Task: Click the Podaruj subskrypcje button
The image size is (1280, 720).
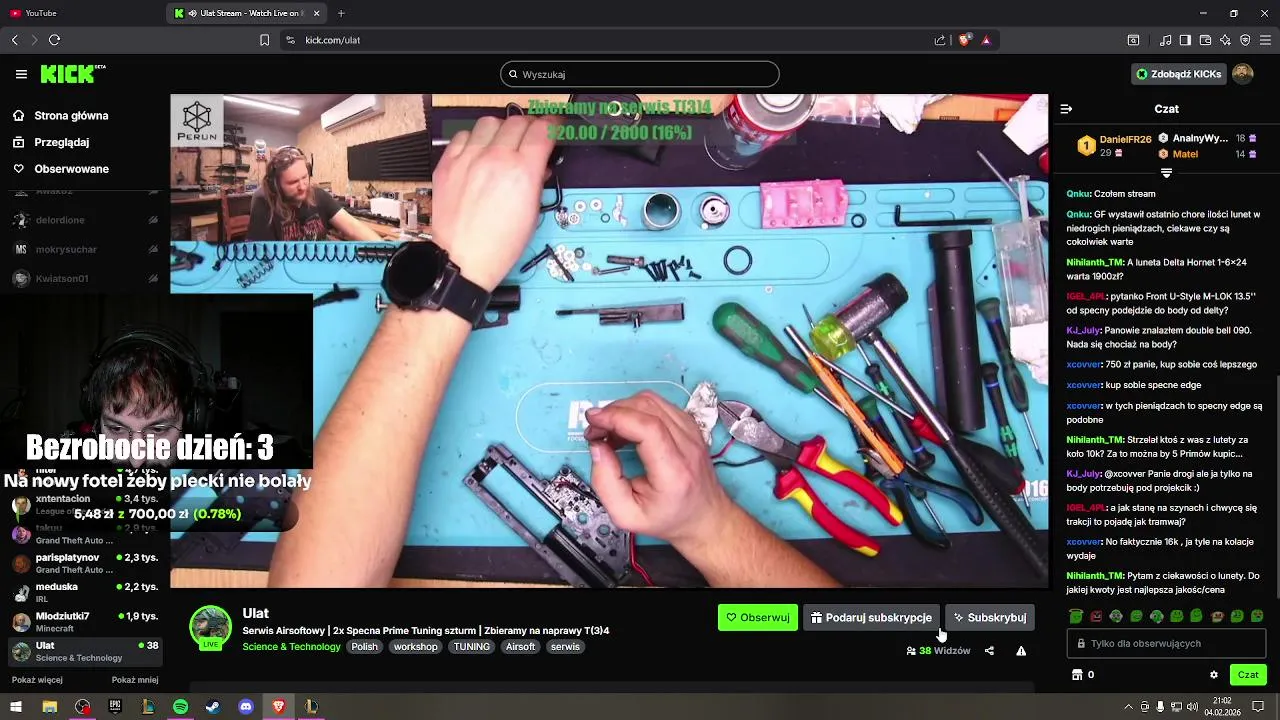Action: [x=871, y=617]
